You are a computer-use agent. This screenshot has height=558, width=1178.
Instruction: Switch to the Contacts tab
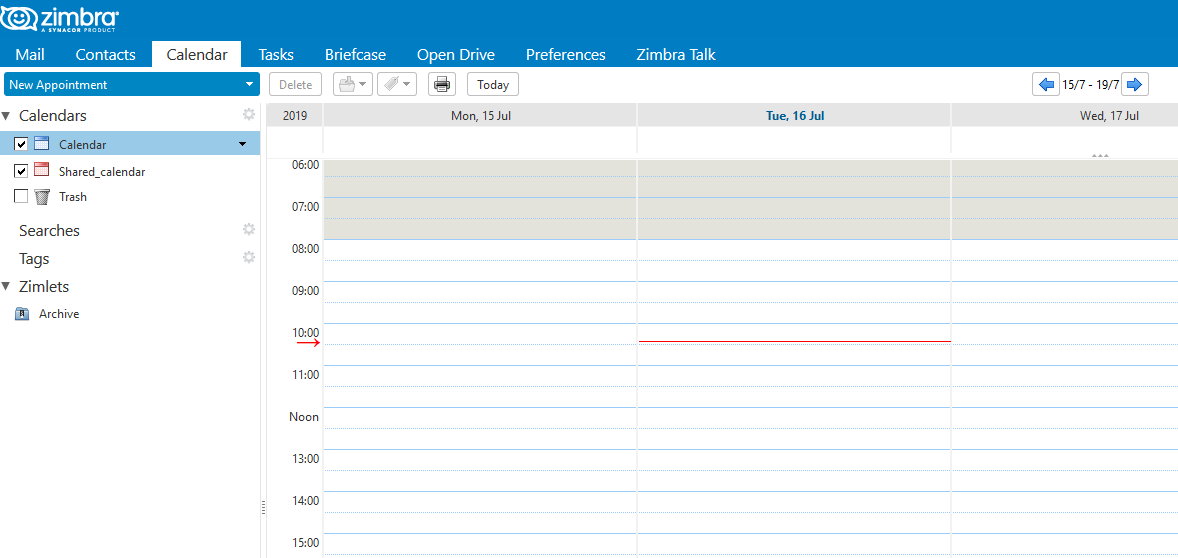pos(105,55)
